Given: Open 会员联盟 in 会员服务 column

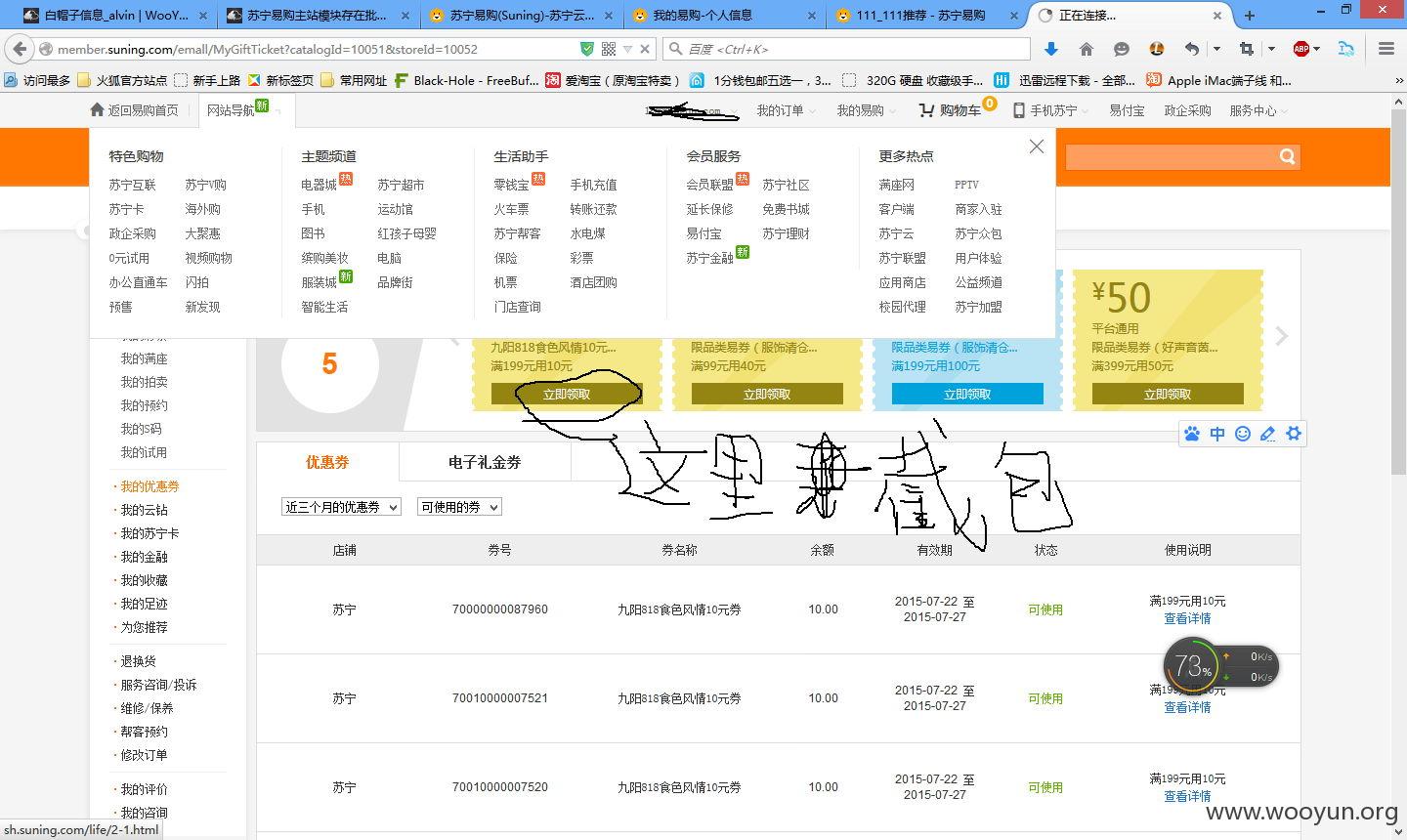Looking at the screenshot, I should [709, 185].
